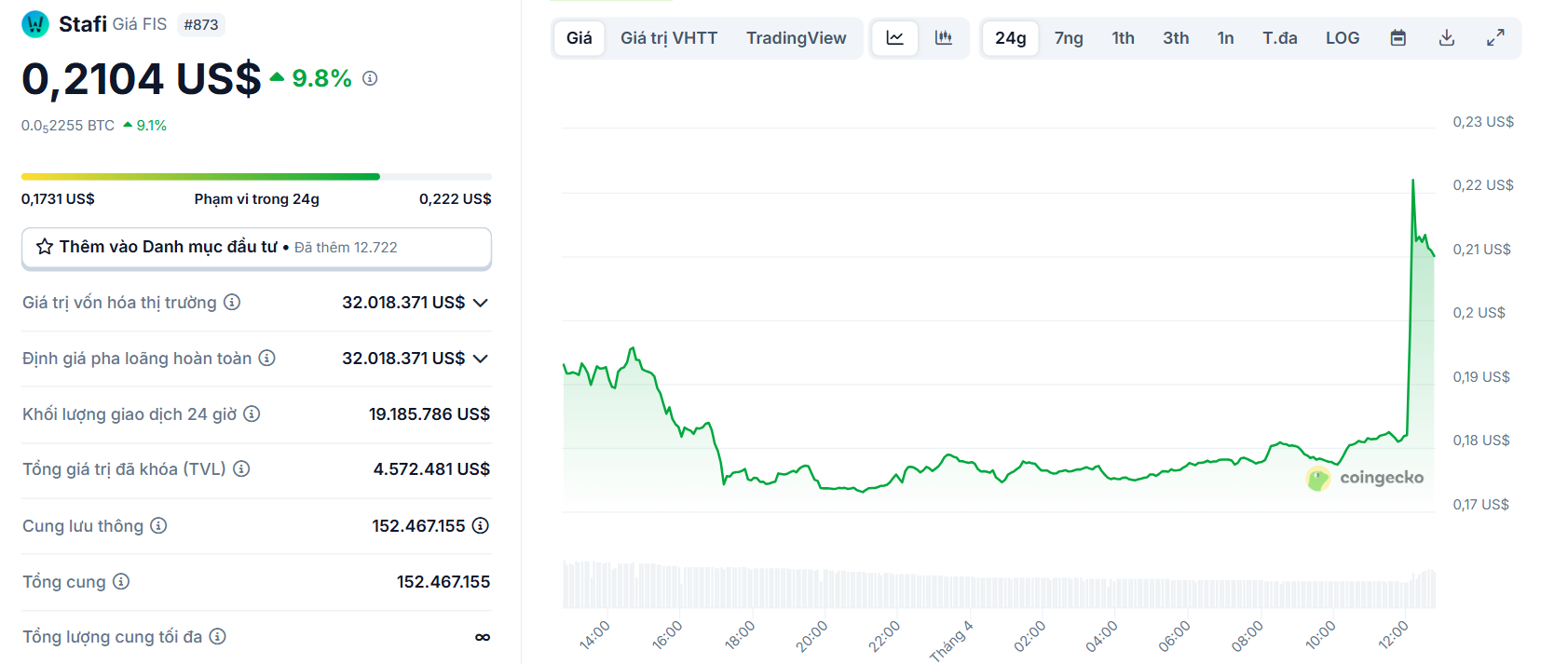Expand the Giá trị vốn hóa thị trường chevron

click(481, 303)
